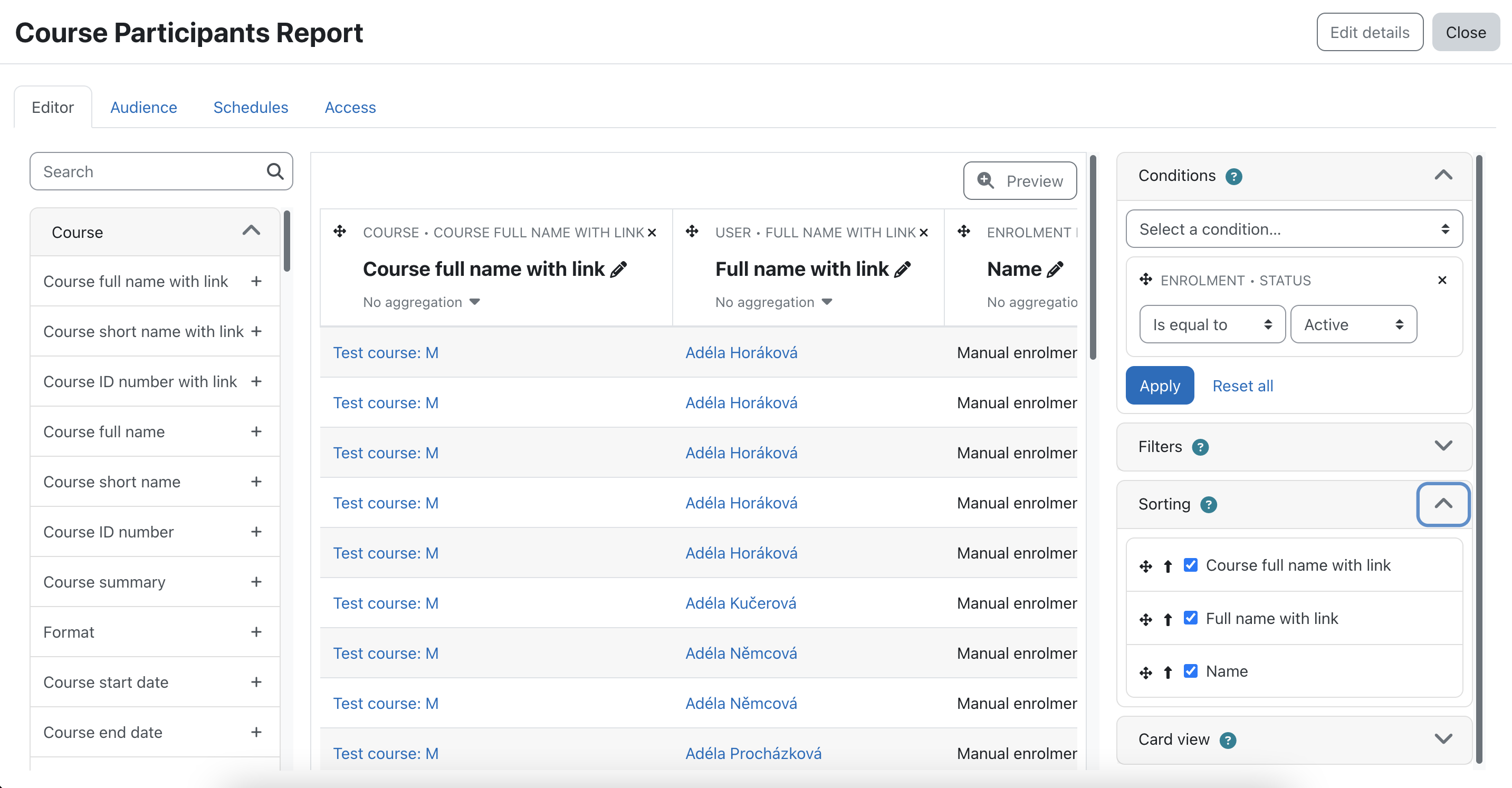
Task: Click the right settings panel scrollbar
Action: click(1479, 459)
